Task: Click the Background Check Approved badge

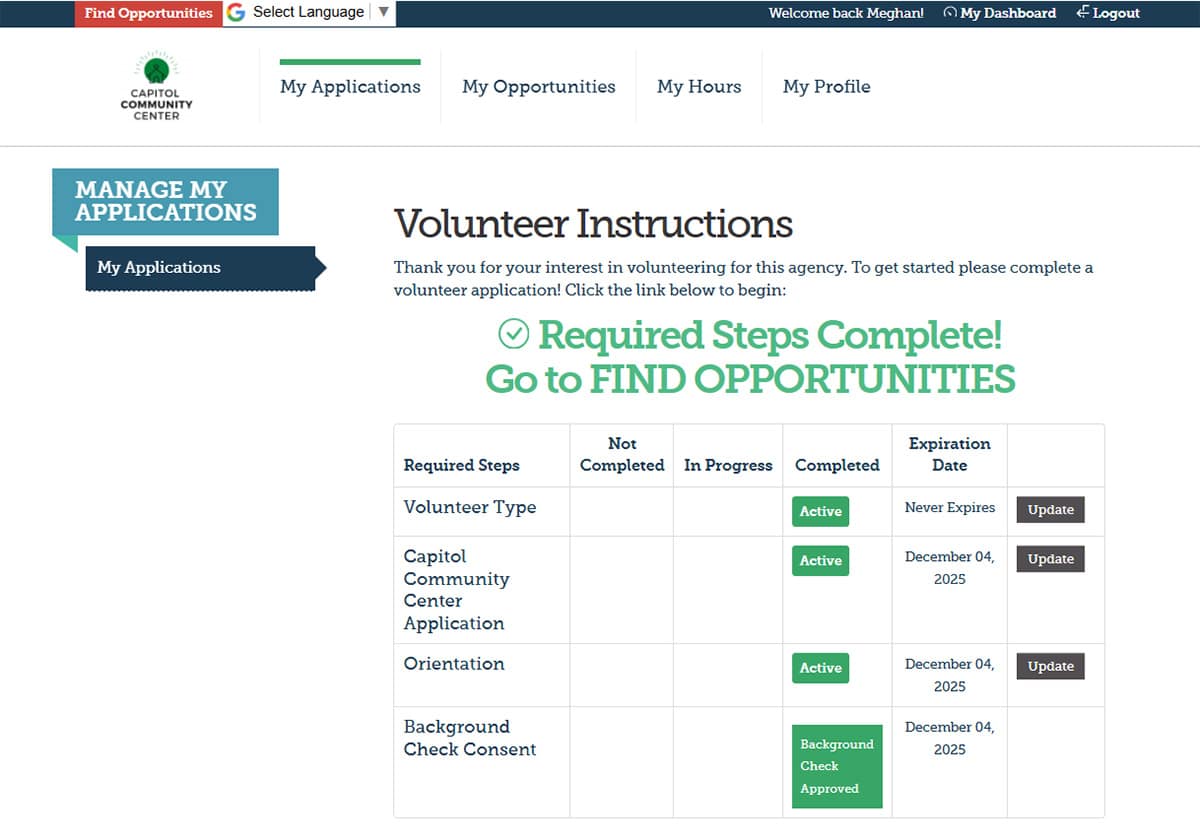Action: point(836,767)
